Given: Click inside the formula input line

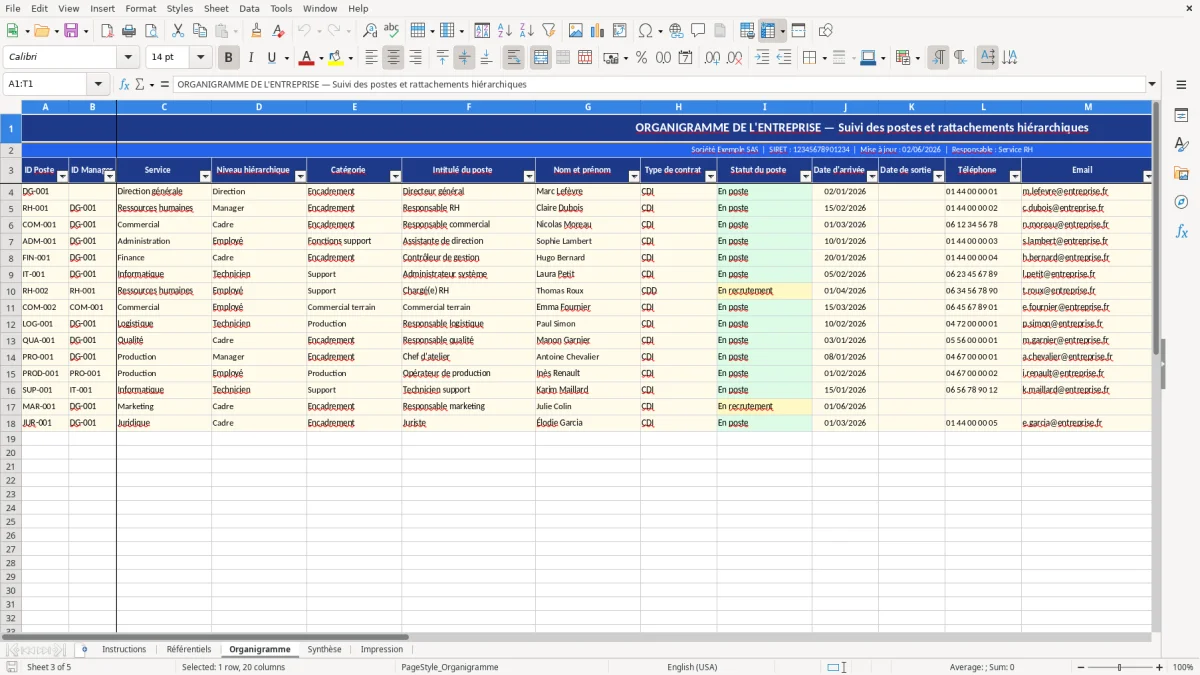Looking at the screenshot, I should pos(658,84).
